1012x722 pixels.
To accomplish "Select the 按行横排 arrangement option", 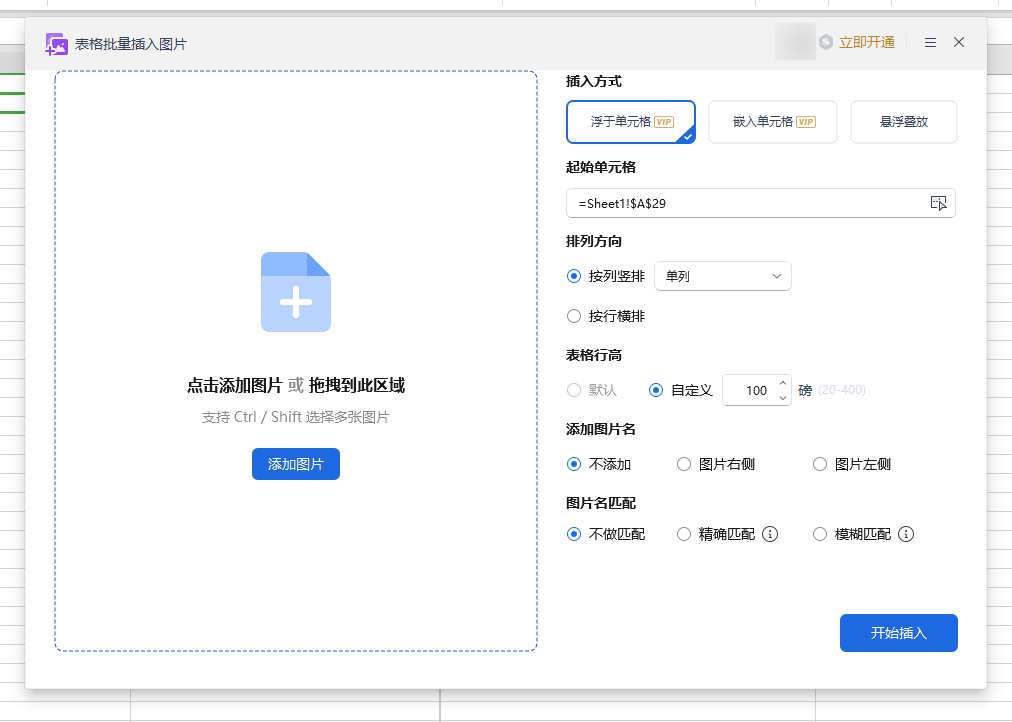I will pos(573,316).
